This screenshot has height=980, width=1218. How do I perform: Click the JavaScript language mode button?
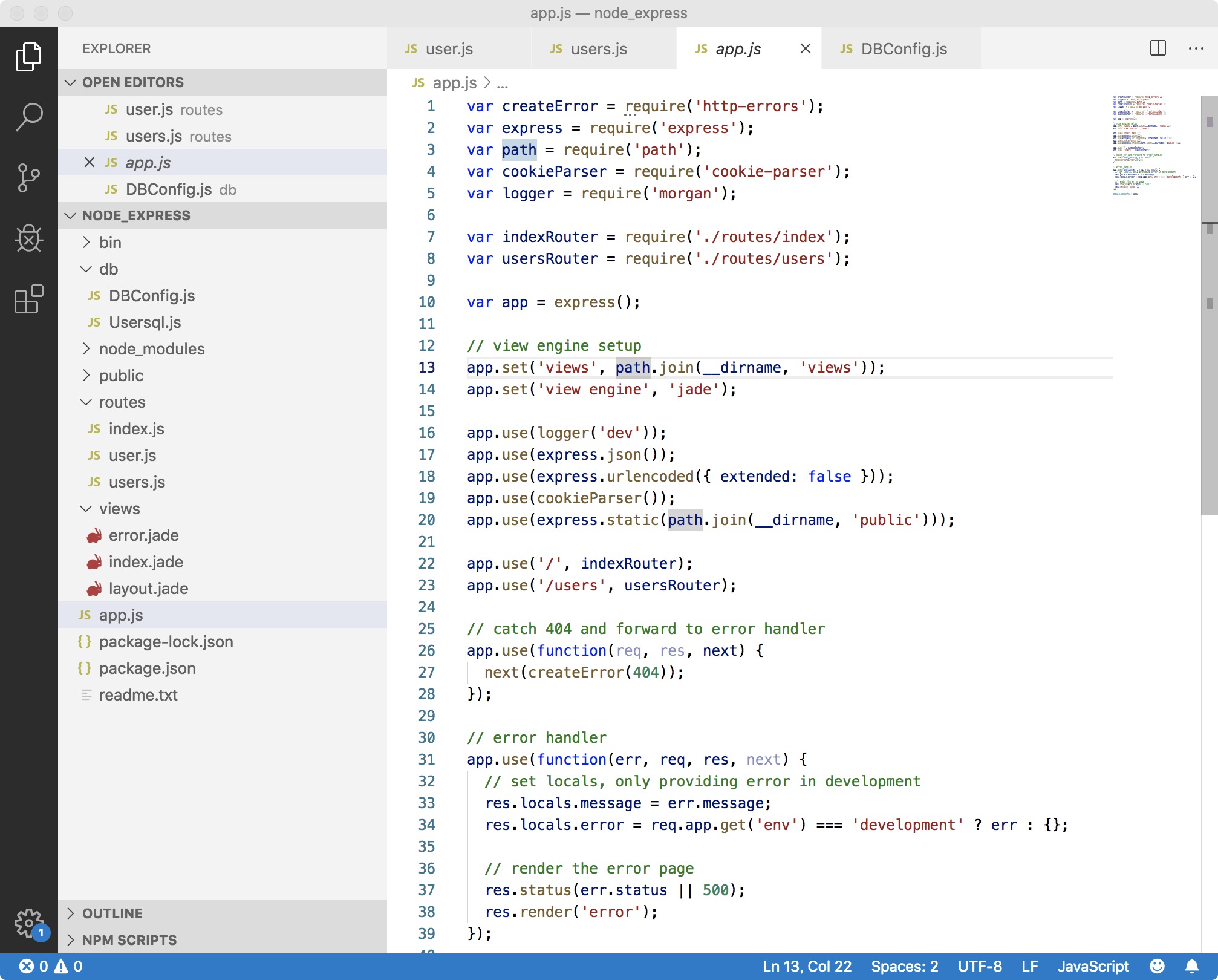click(1093, 966)
